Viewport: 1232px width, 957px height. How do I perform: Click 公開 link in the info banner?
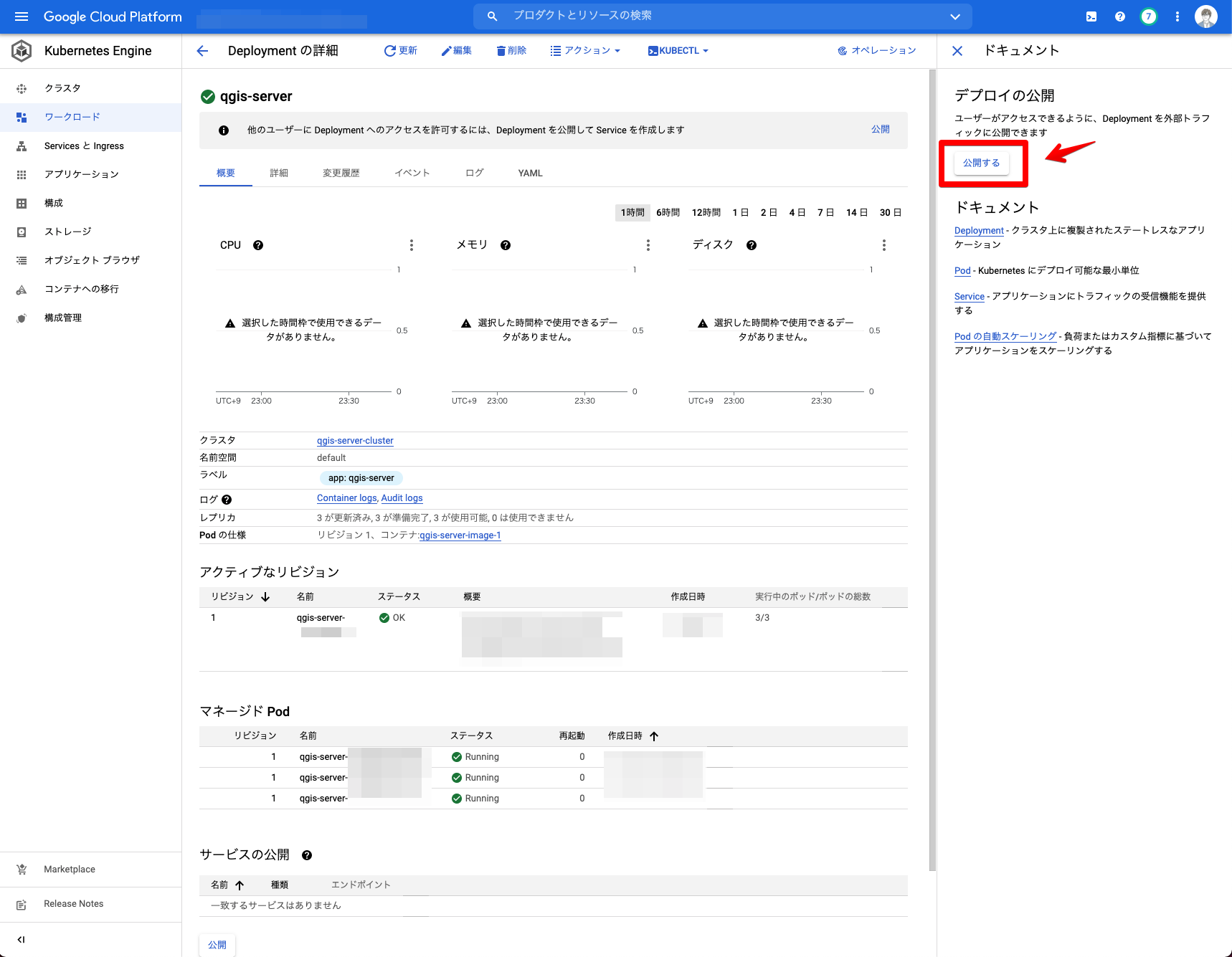881,130
